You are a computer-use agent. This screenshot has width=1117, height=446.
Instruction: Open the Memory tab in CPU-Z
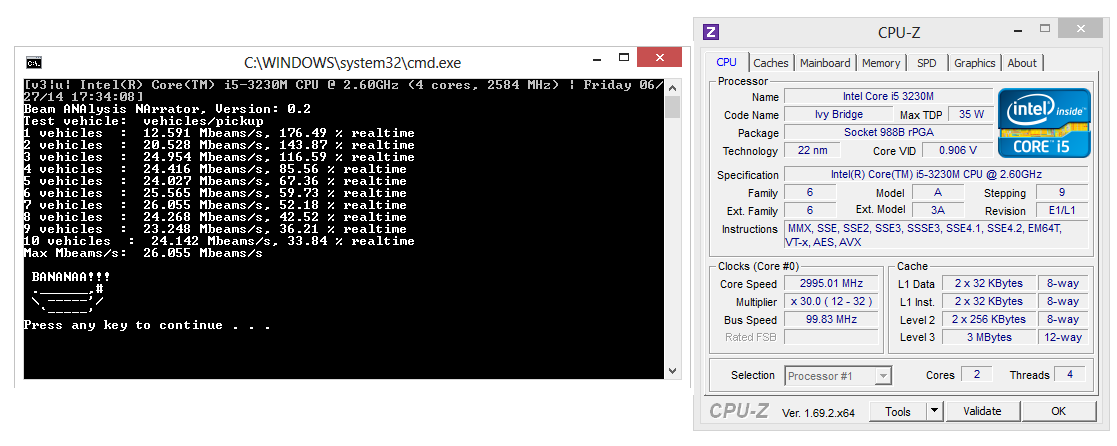(x=881, y=63)
